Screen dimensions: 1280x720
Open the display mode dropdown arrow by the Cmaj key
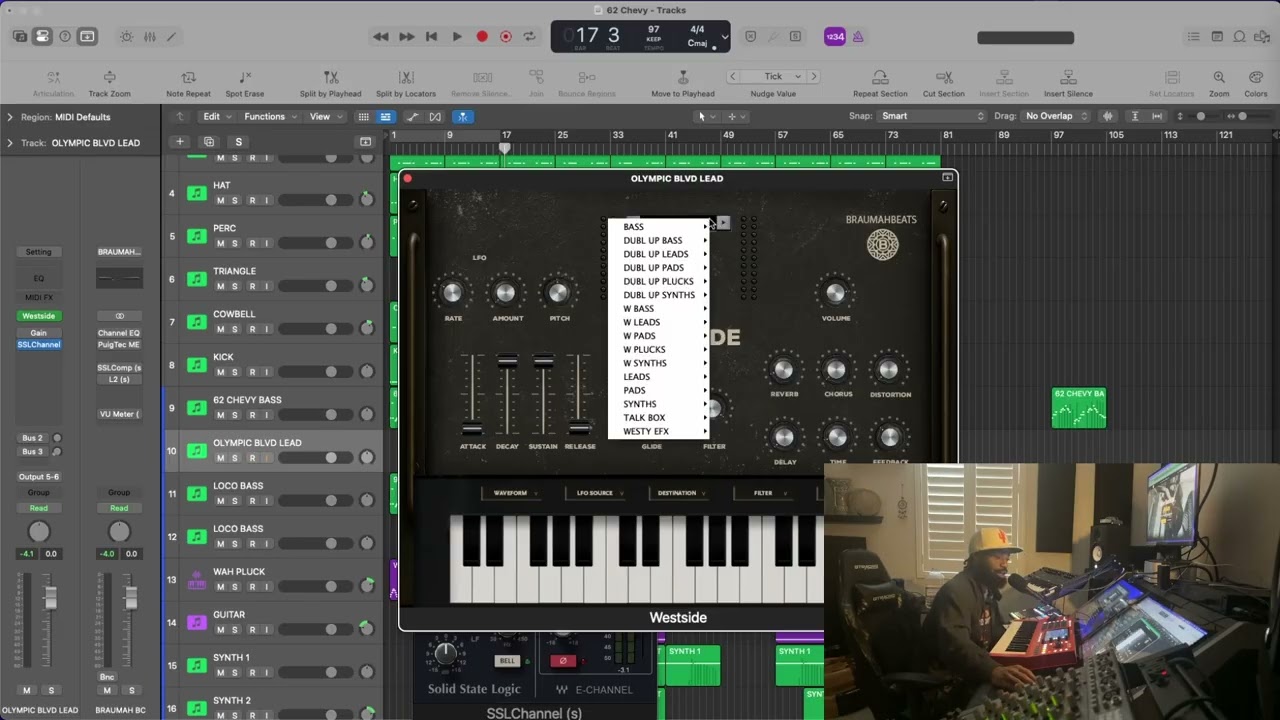(724, 37)
